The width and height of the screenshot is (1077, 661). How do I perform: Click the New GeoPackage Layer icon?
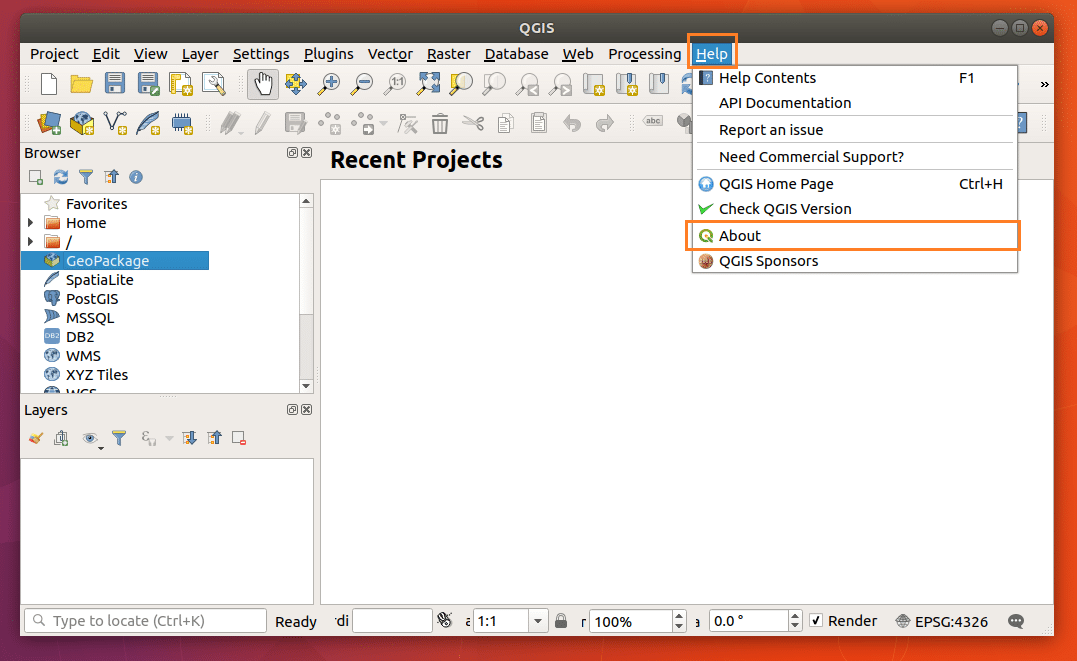82,124
